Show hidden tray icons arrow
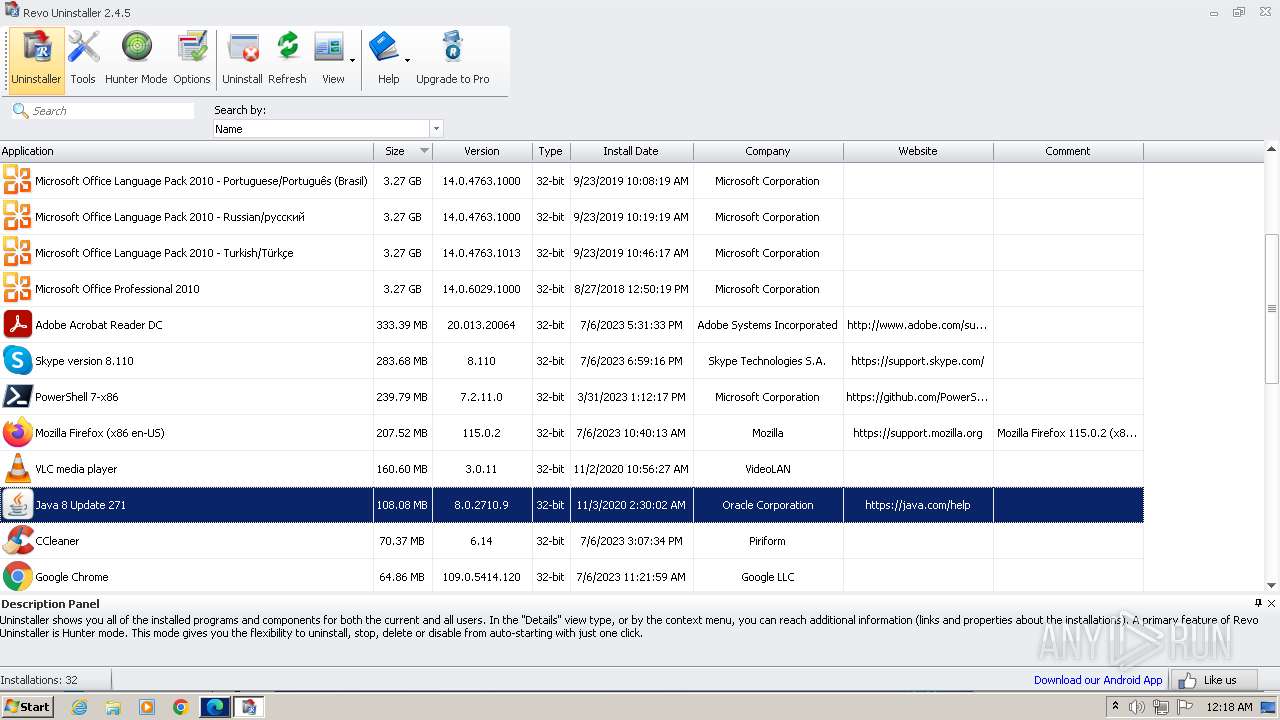 pyautogui.click(x=1114, y=707)
